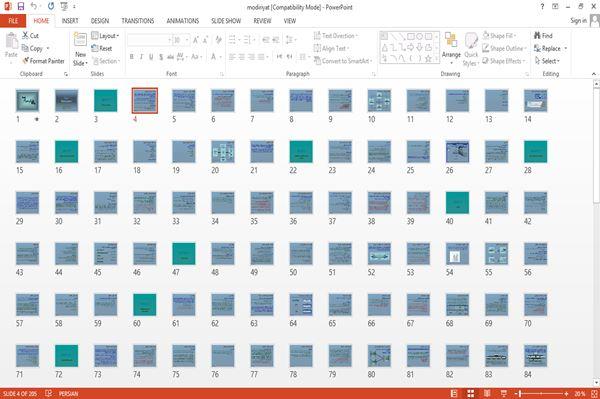Toggle Center paragraph alignment
Screen dimensions: 600x399
click(242, 57)
